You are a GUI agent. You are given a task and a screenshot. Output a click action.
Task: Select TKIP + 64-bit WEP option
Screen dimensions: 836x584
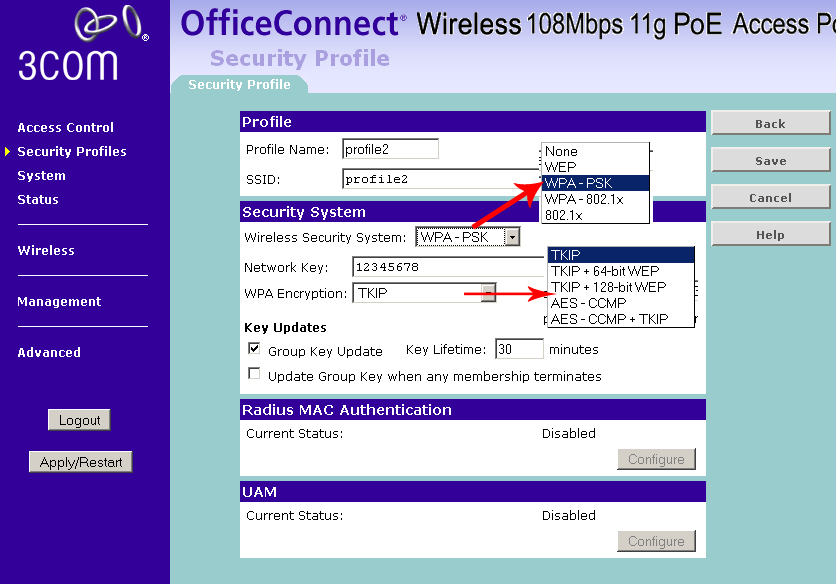coord(621,271)
